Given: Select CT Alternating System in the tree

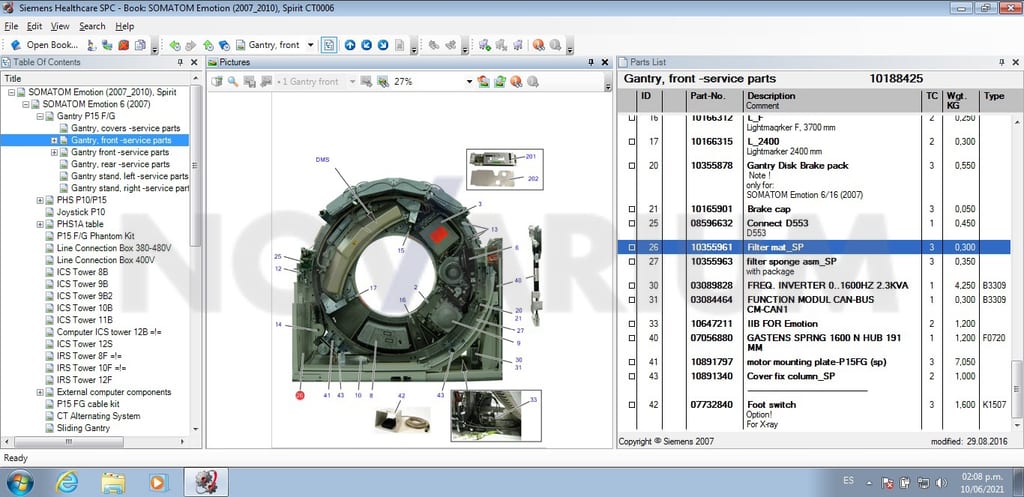Looking at the screenshot, I should pos(98,416).
